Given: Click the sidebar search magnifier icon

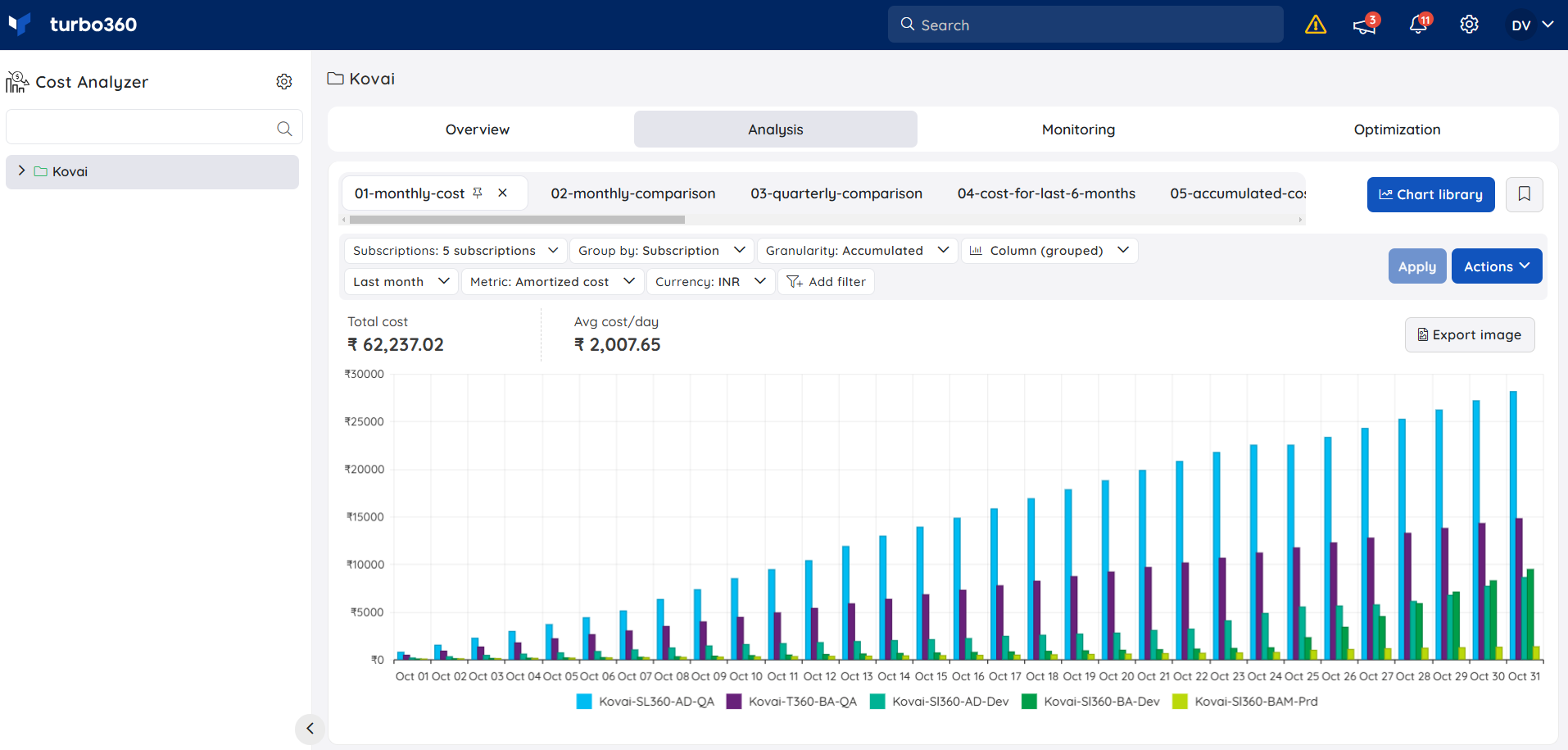Looking at the screenshot, I should [x=284, y=128].
